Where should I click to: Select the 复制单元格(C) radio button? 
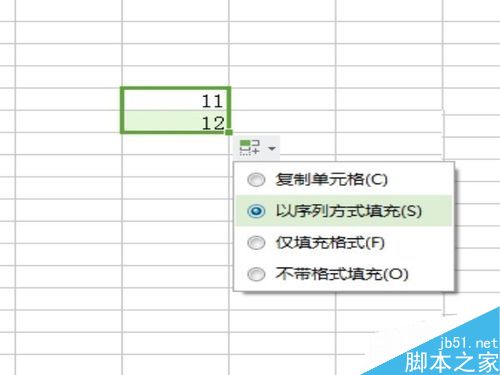pos(256,180)
